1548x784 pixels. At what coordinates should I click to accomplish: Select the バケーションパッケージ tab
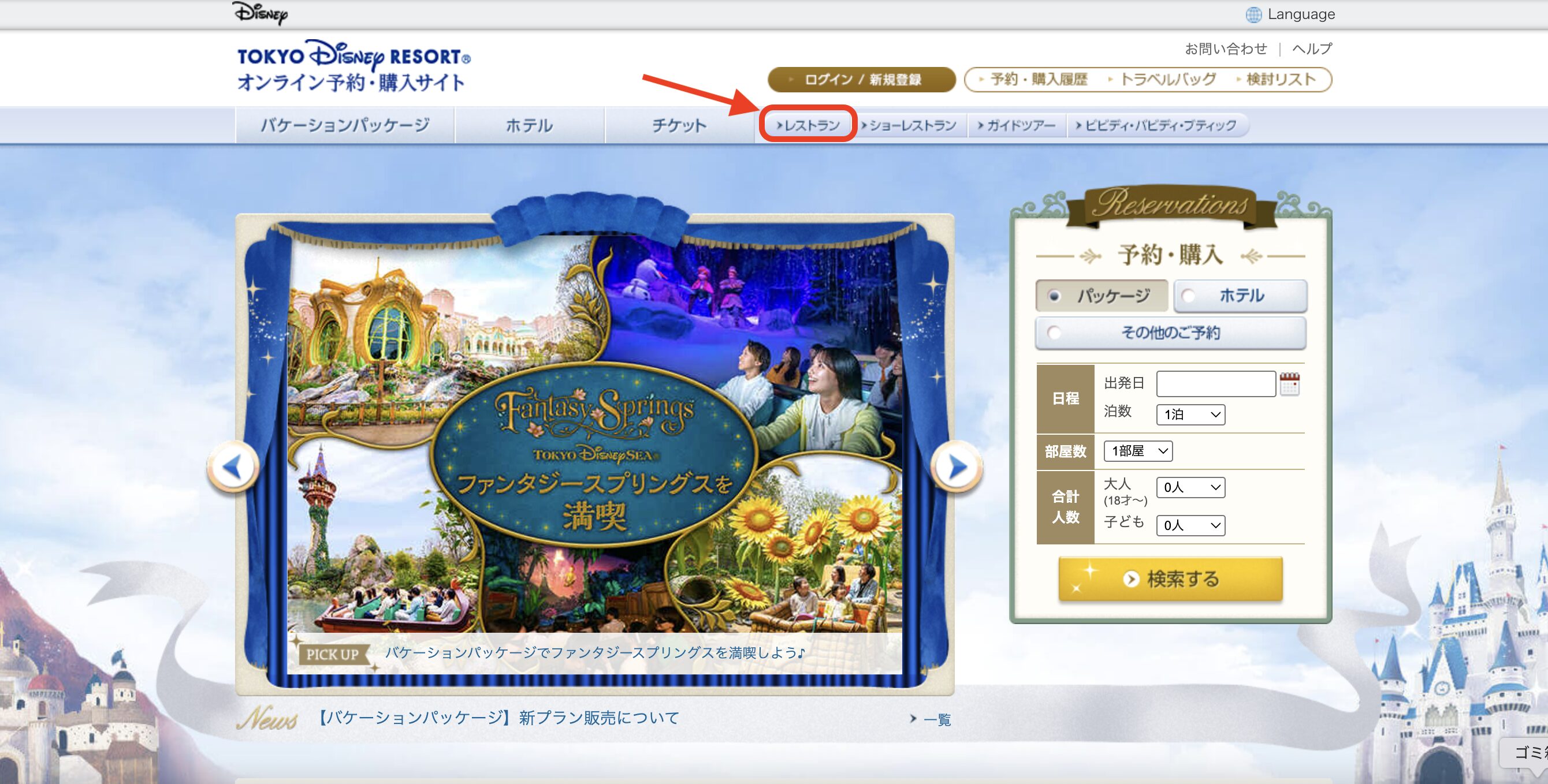[345, 125]
